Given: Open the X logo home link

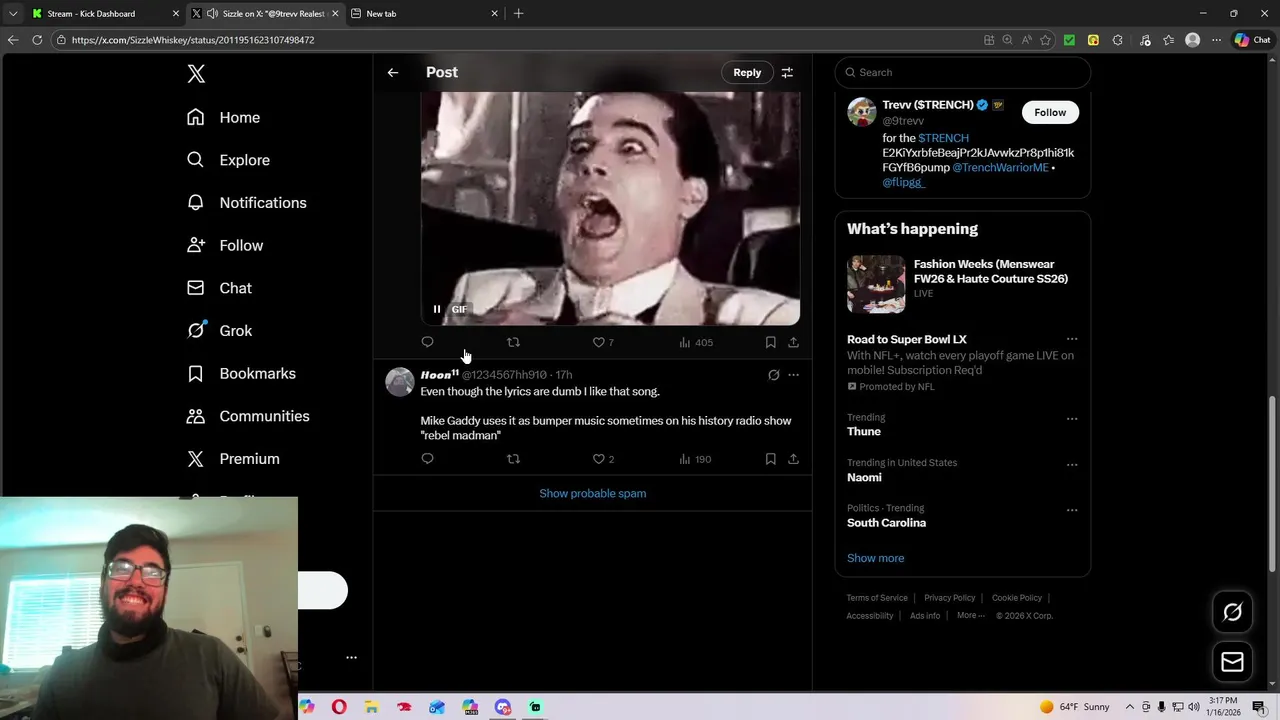Looking at the screenshot, I should tap(196, 74).
